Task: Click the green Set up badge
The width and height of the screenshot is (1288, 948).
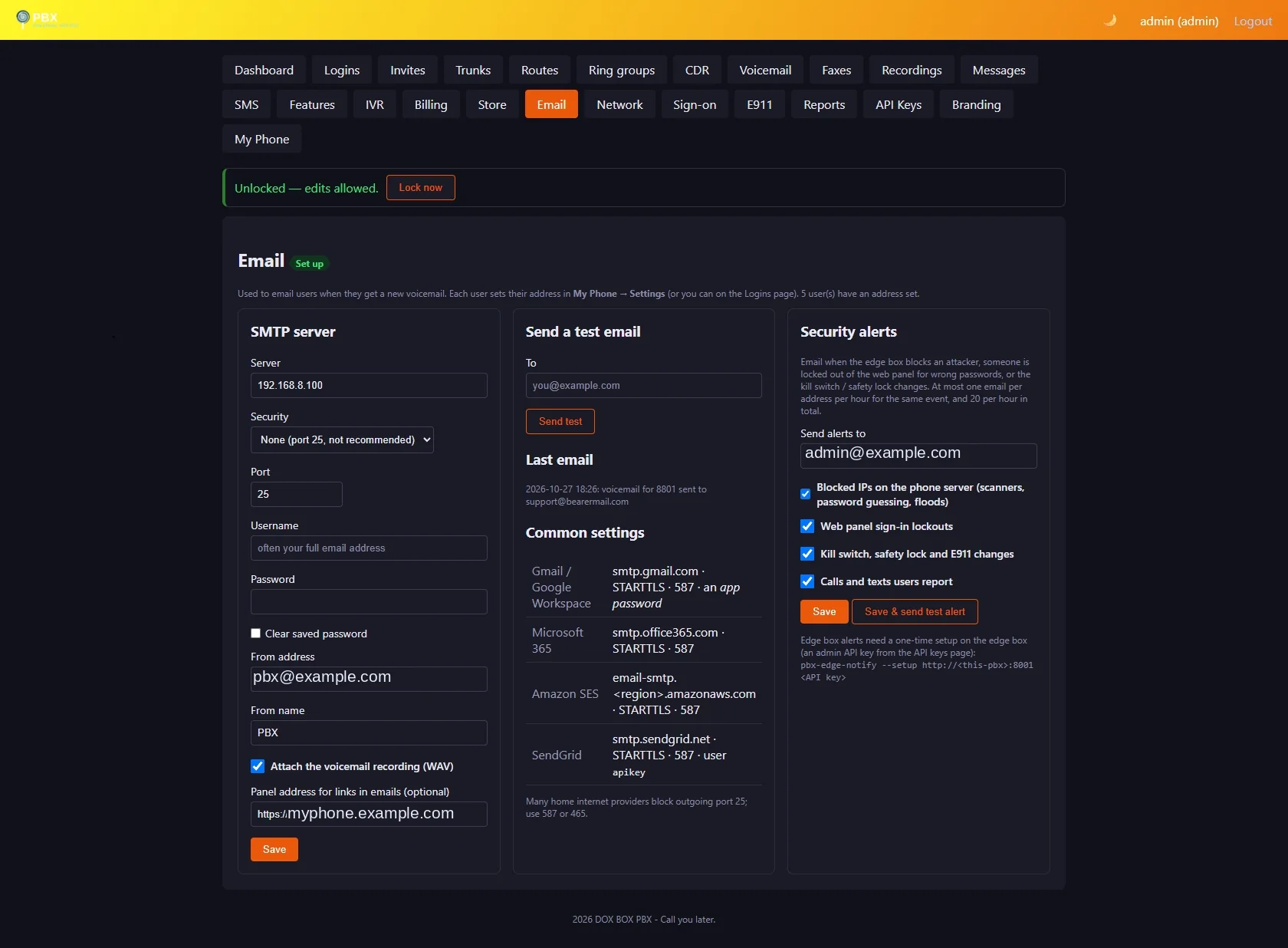Action: coord(310,264)
